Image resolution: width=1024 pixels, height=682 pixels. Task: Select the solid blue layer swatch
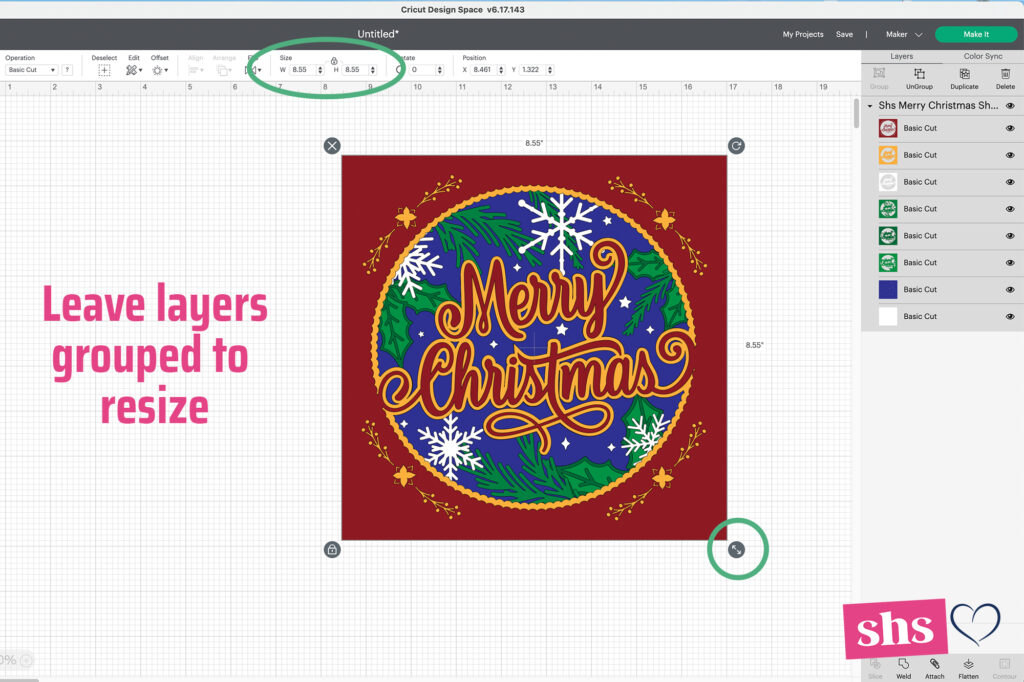(x=888, y=289)
